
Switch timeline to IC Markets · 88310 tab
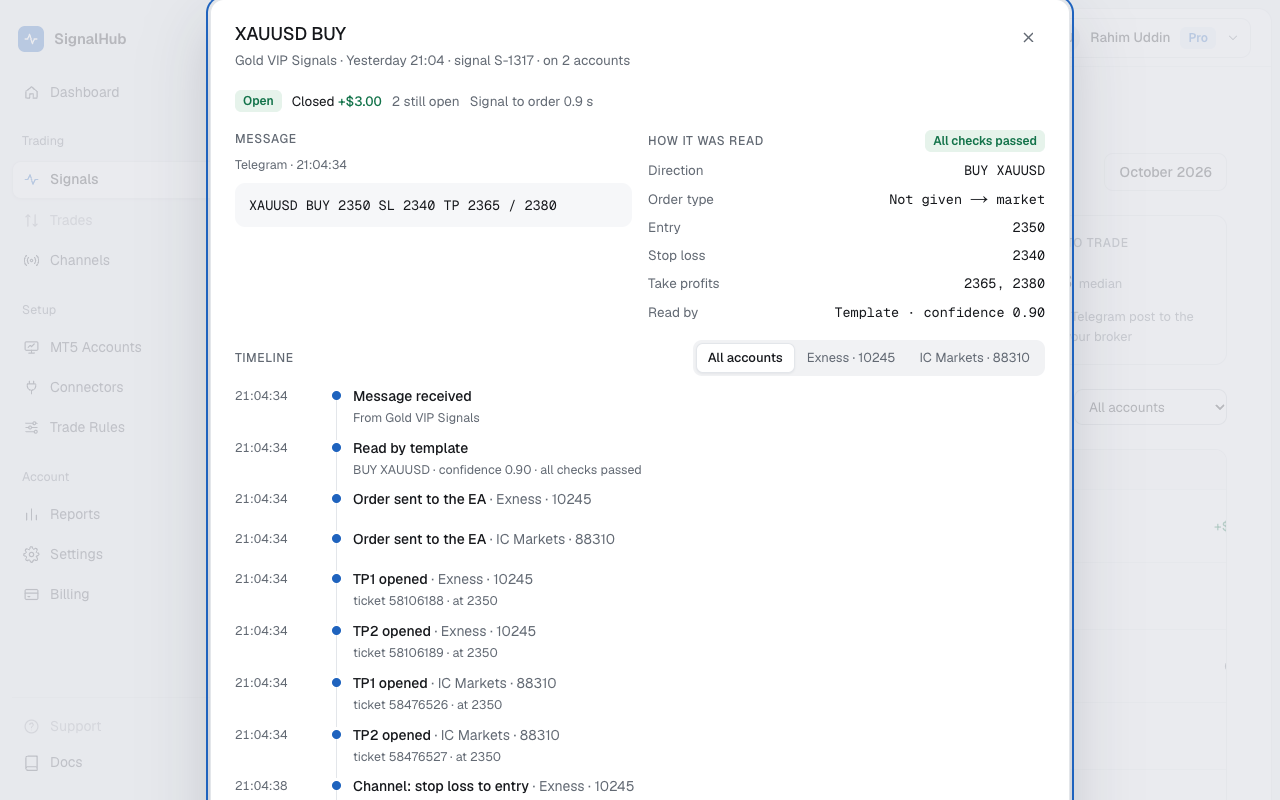974,358
